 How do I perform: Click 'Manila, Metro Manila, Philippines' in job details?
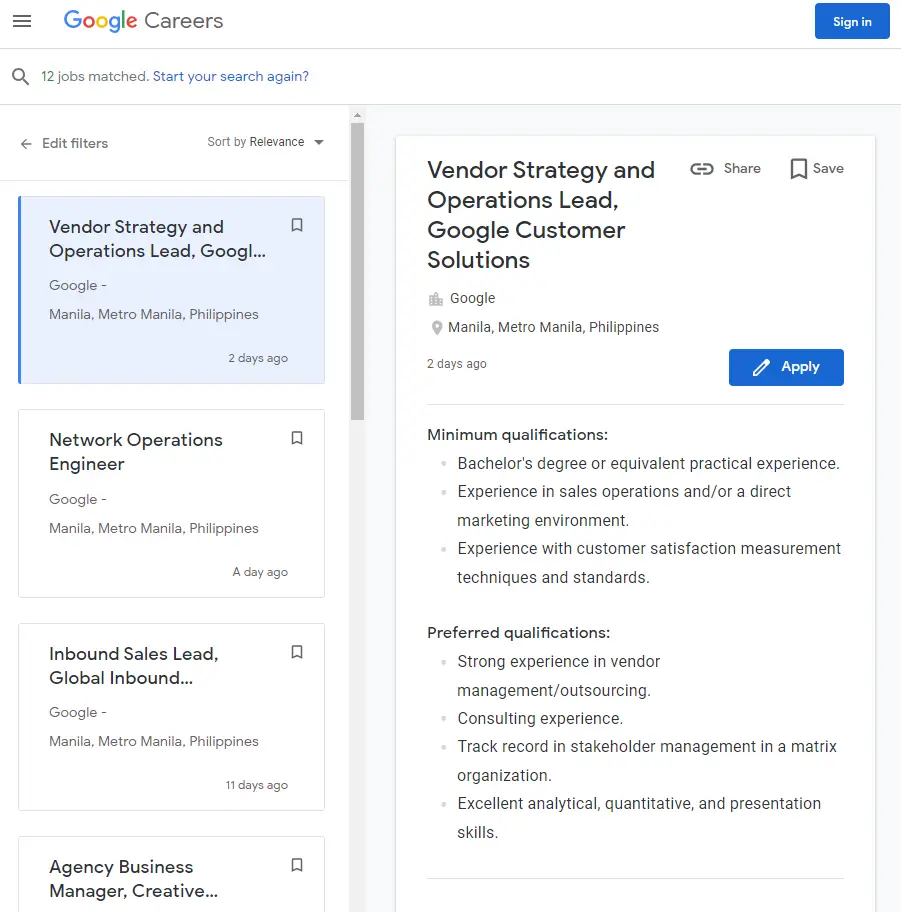[553, 327]
